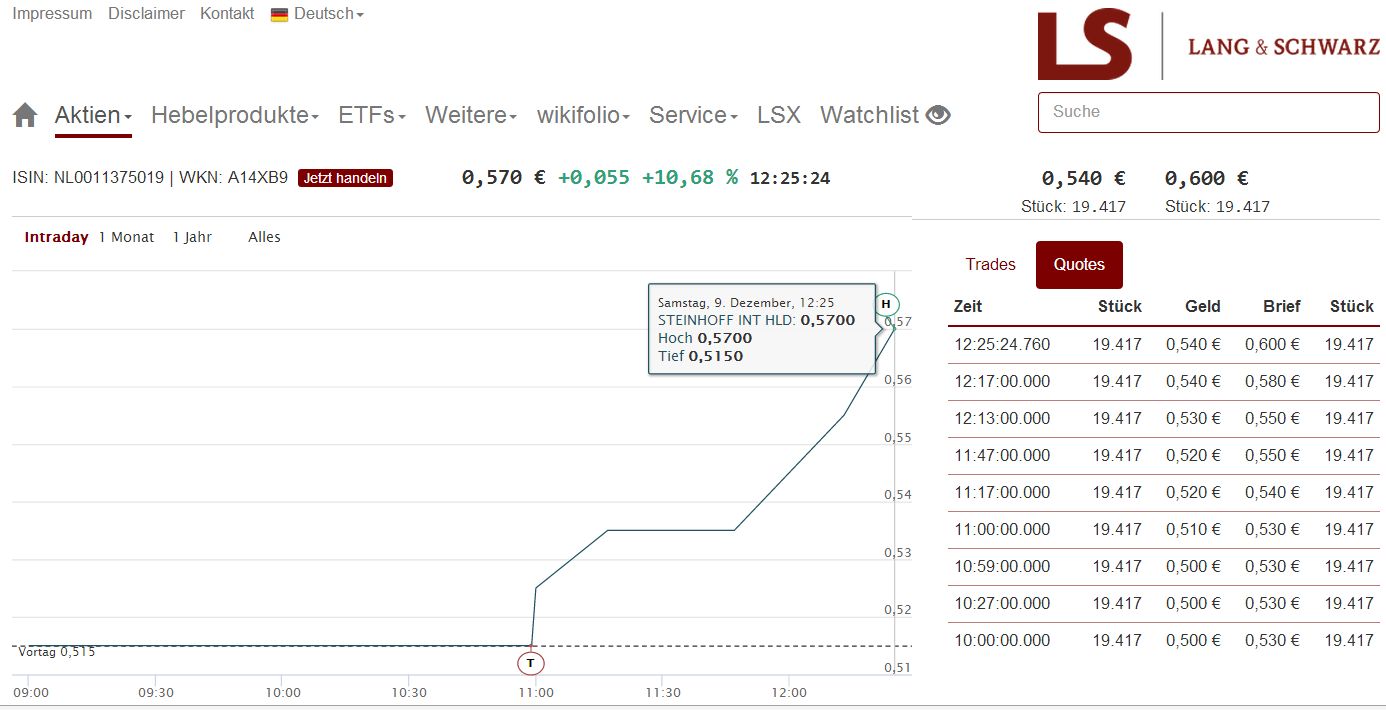Image resolution: width=1386 pixels, height=710 pixels.
Task: Click the Zeit column header
Action: [968, 307]
